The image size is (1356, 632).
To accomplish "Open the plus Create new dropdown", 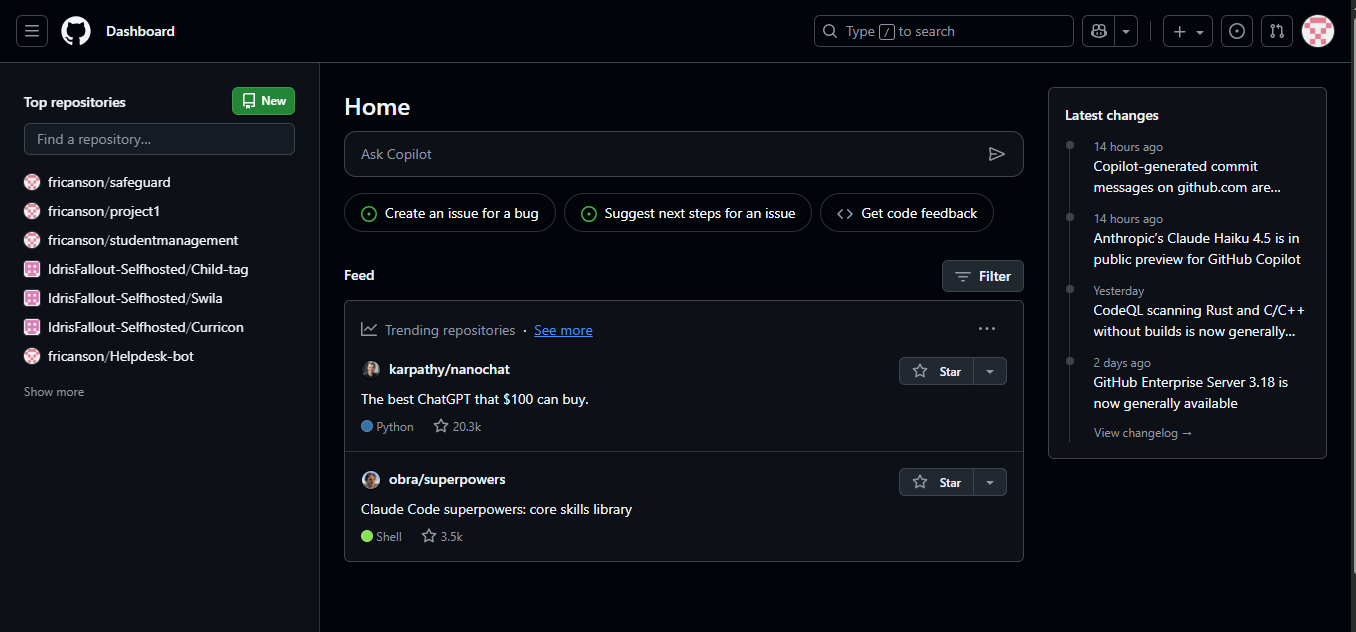I will (1189, 31).
